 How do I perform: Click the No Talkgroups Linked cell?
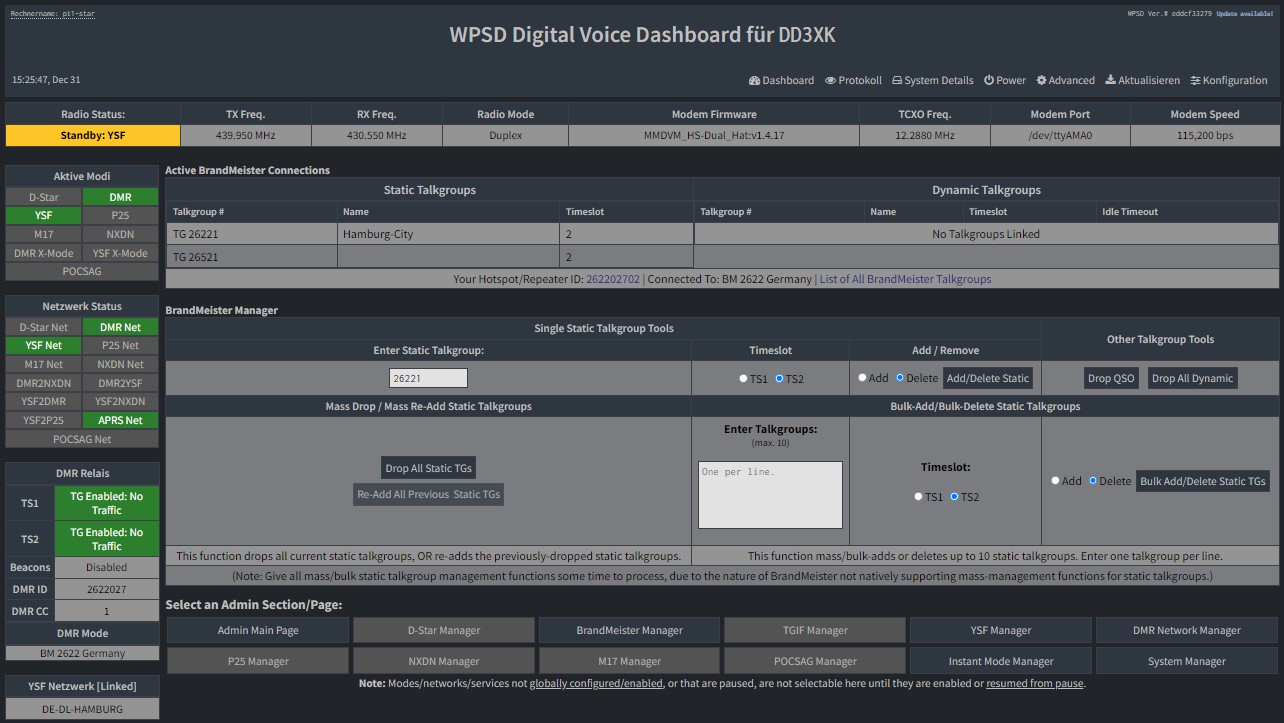[986, 234]
